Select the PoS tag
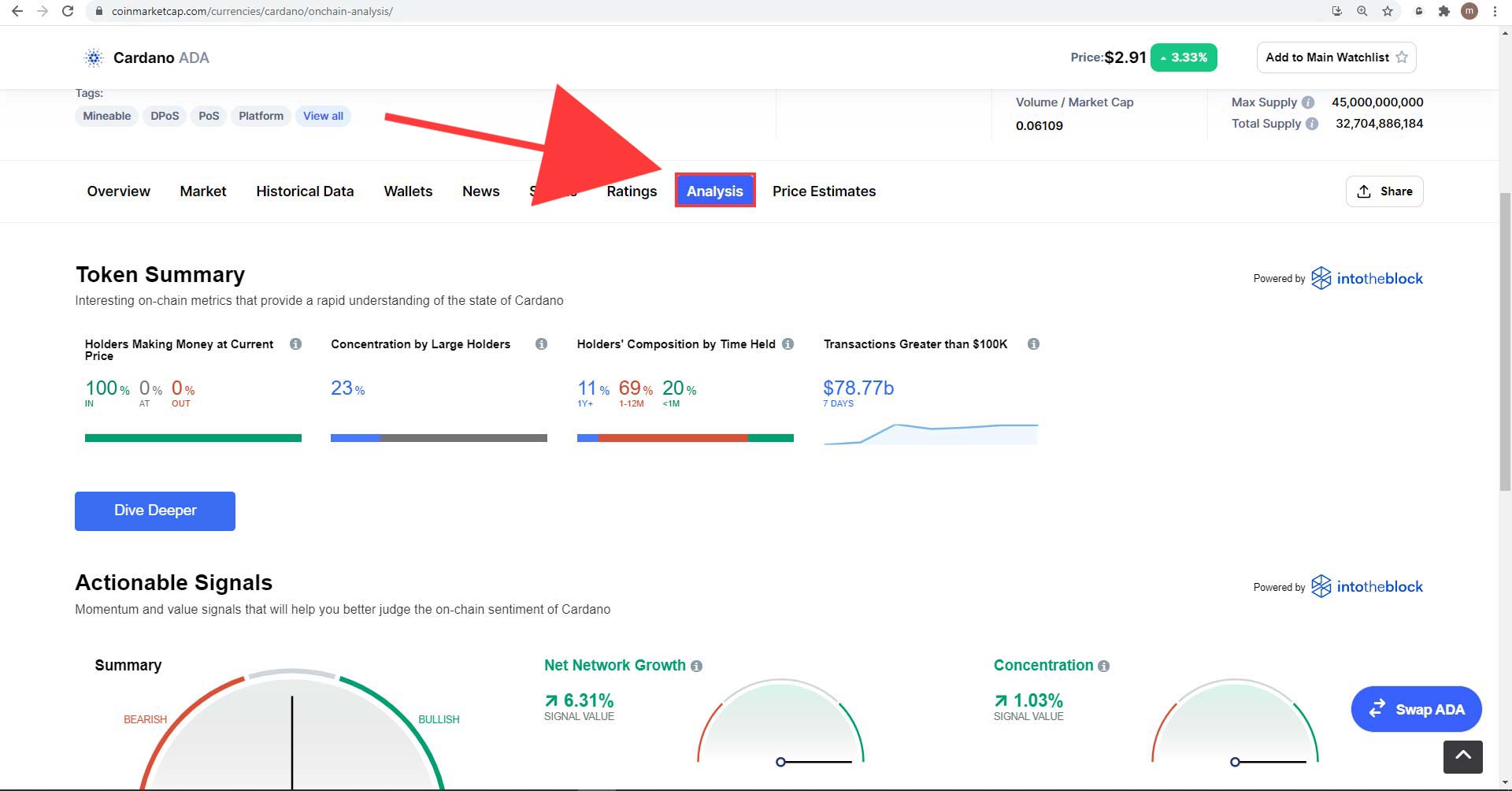Screen dimensions: 1512x791 [209, 116]
